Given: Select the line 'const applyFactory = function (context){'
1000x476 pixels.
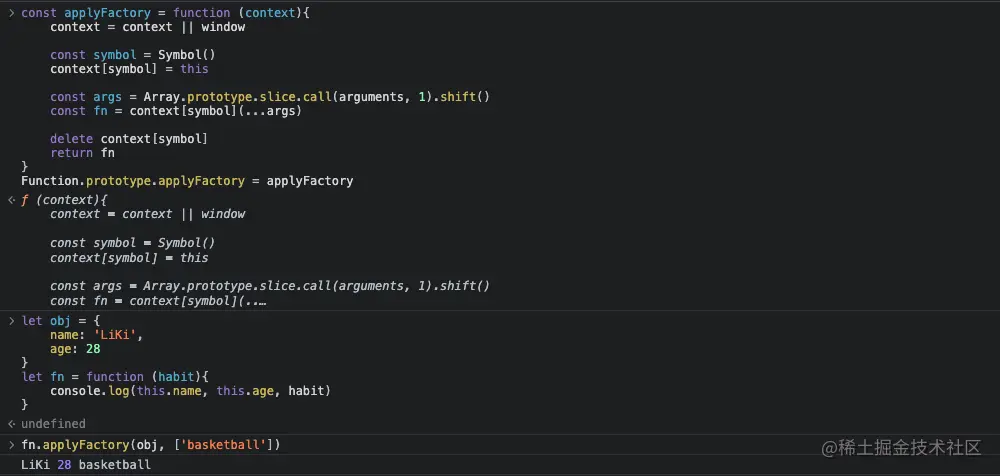Looking at the screenshot, I should pos(165,13).
